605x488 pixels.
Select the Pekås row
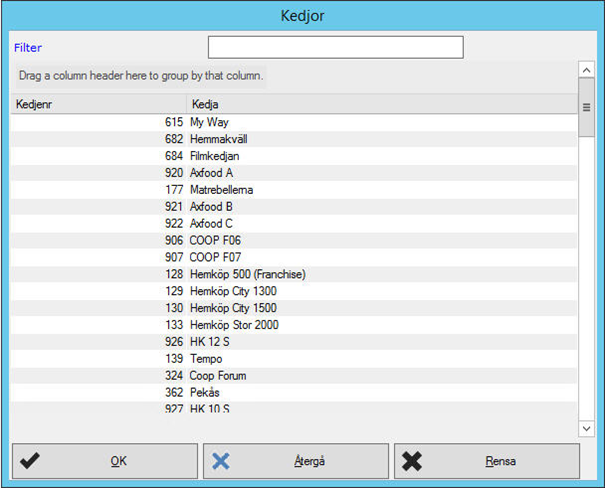[x=294, y=392]
